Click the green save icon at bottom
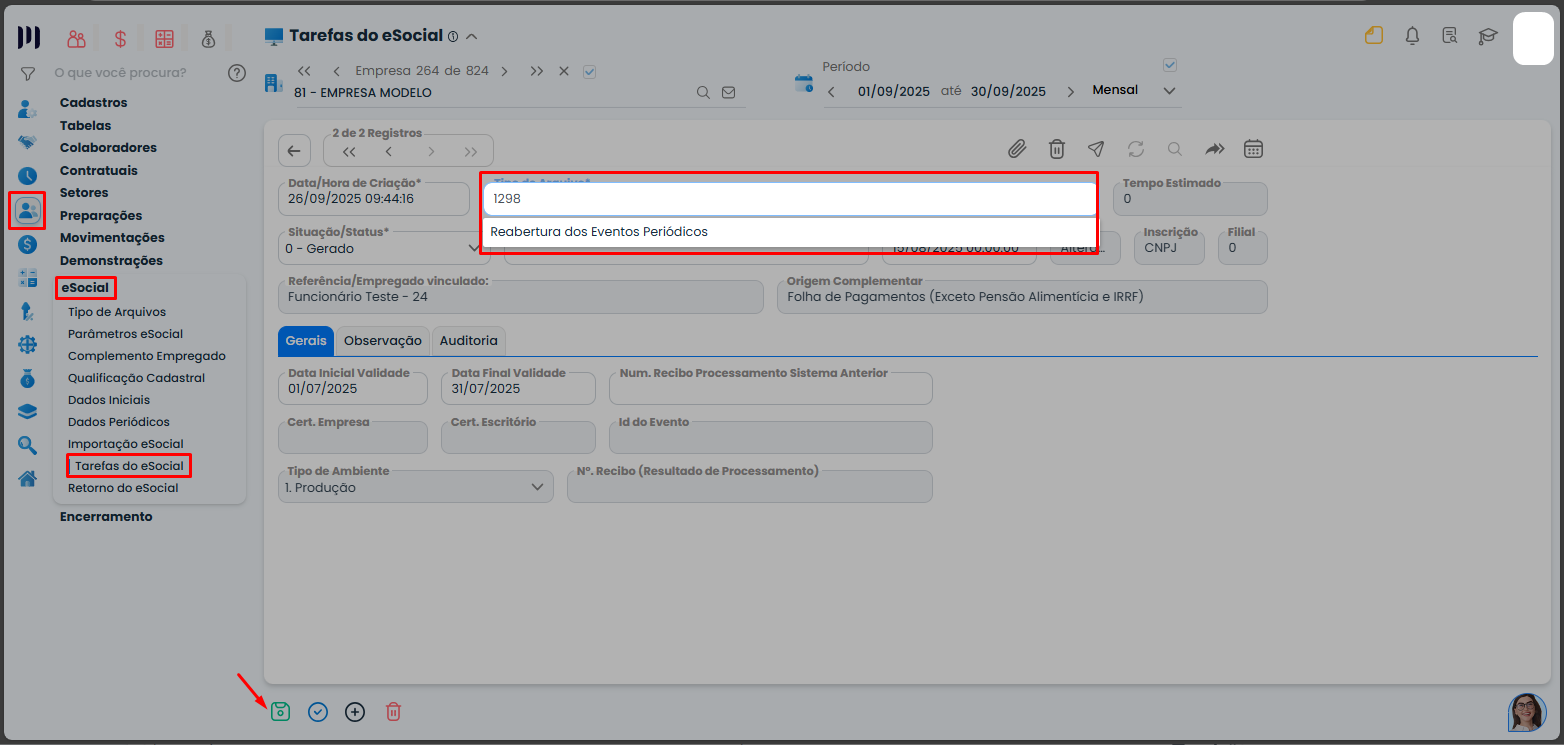This screenshot has height=745, width=1564. (281, 712)
